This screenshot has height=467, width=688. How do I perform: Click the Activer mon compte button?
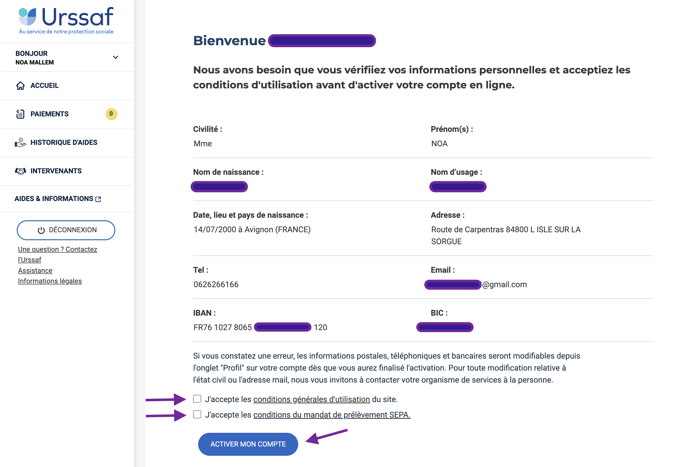tap(248, 444)
